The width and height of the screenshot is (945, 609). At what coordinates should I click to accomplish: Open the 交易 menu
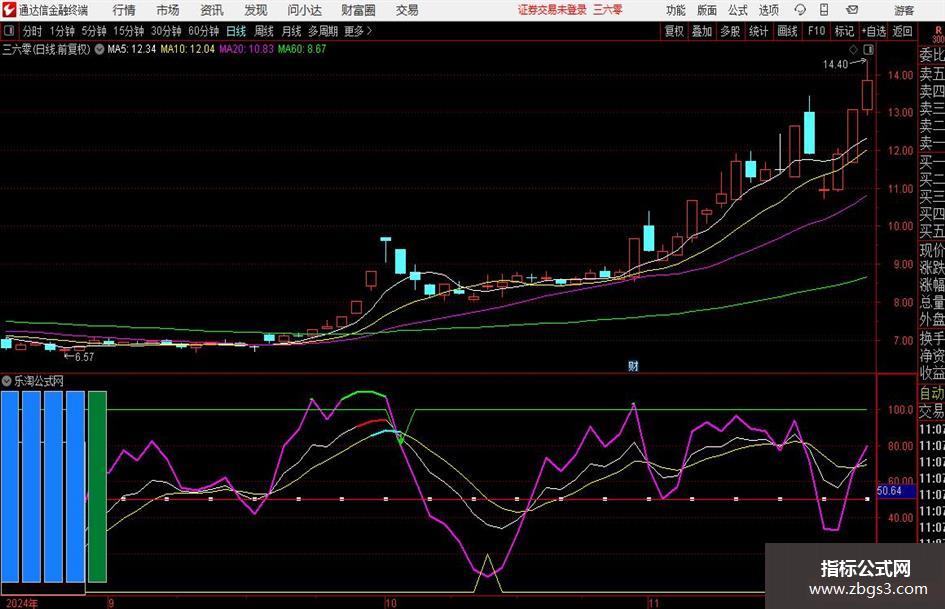coord(407,10)
